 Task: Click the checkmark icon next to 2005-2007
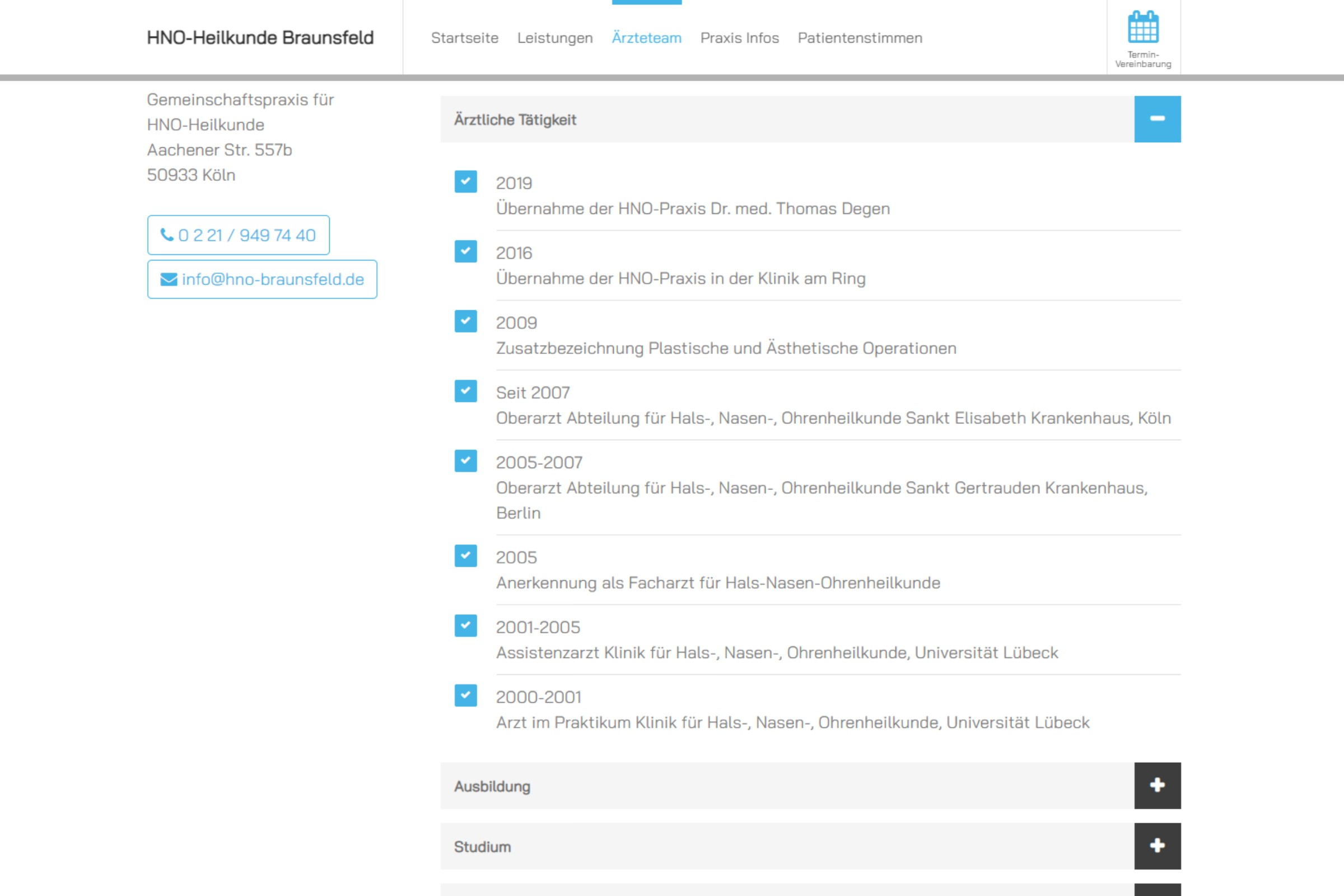coord(466,460)
